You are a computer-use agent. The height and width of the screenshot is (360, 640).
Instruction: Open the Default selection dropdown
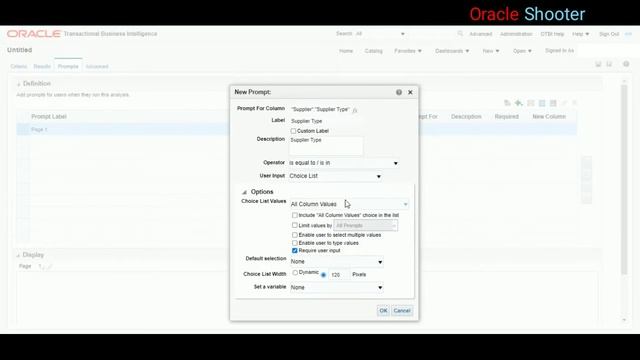336,262
